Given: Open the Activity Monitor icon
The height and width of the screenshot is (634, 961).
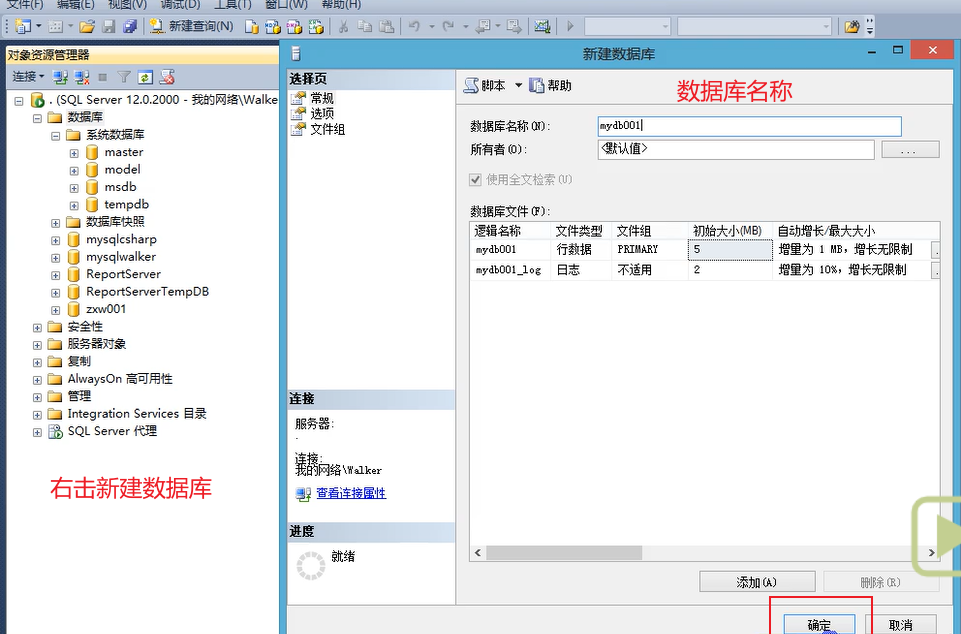Looking at the screenshot, I should coord(542,26).
